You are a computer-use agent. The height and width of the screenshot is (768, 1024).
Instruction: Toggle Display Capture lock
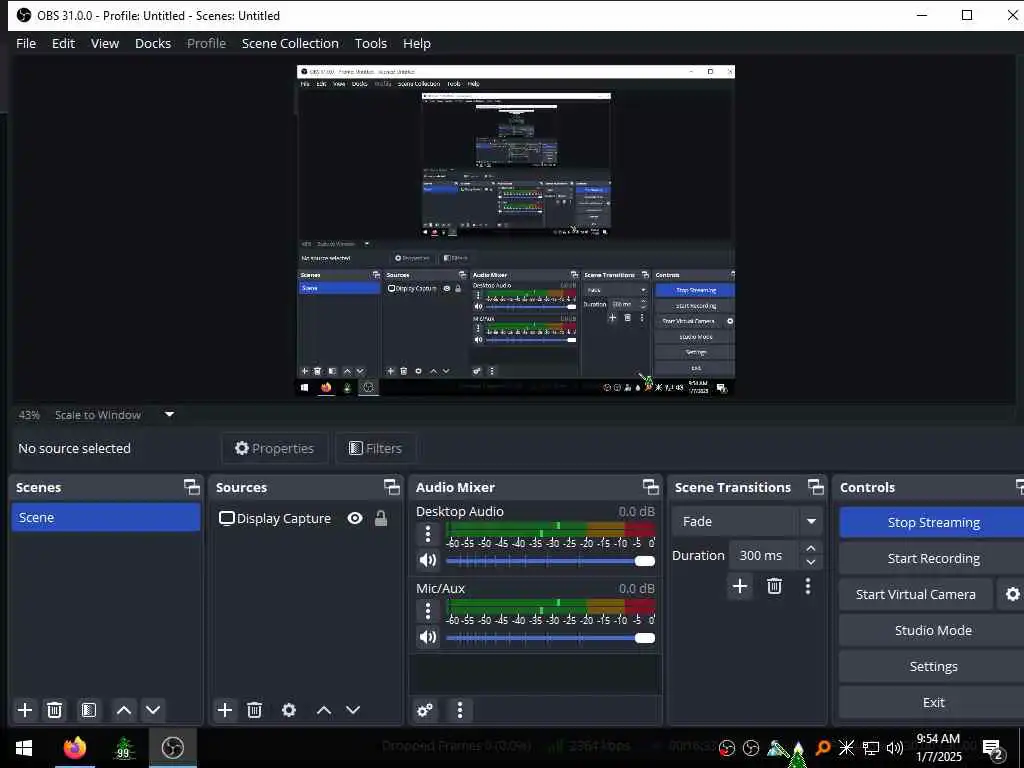tap(381, 518)
